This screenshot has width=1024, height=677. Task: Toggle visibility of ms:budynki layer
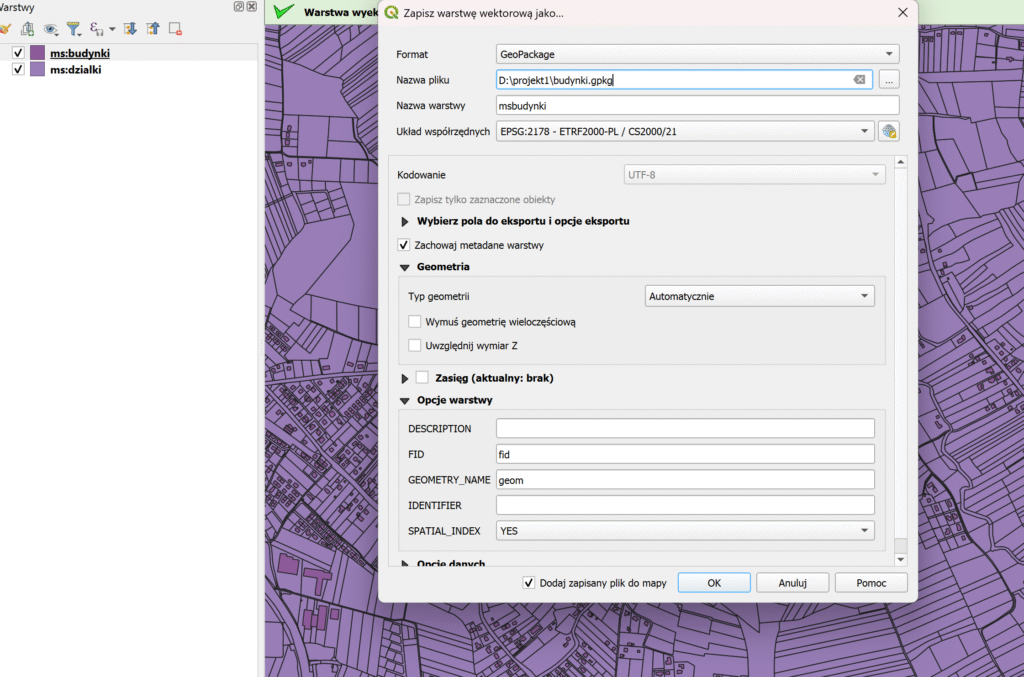(x=18, y=53)
